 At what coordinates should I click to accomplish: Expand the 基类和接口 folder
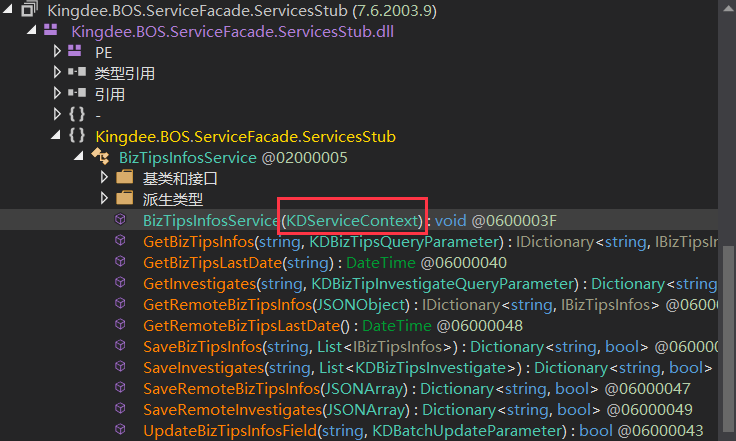[104, 177]
